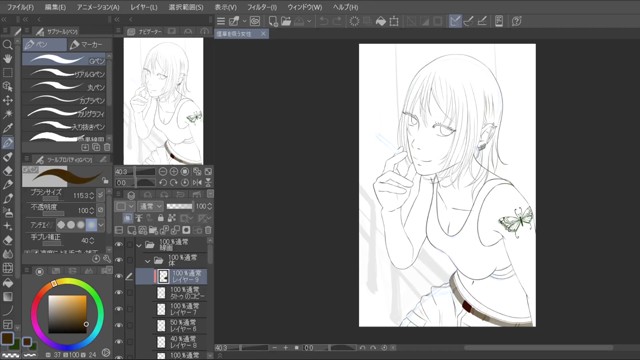Open the ファイル(F) menu
This screenshot has height=360, width=640.
point(20,7)
